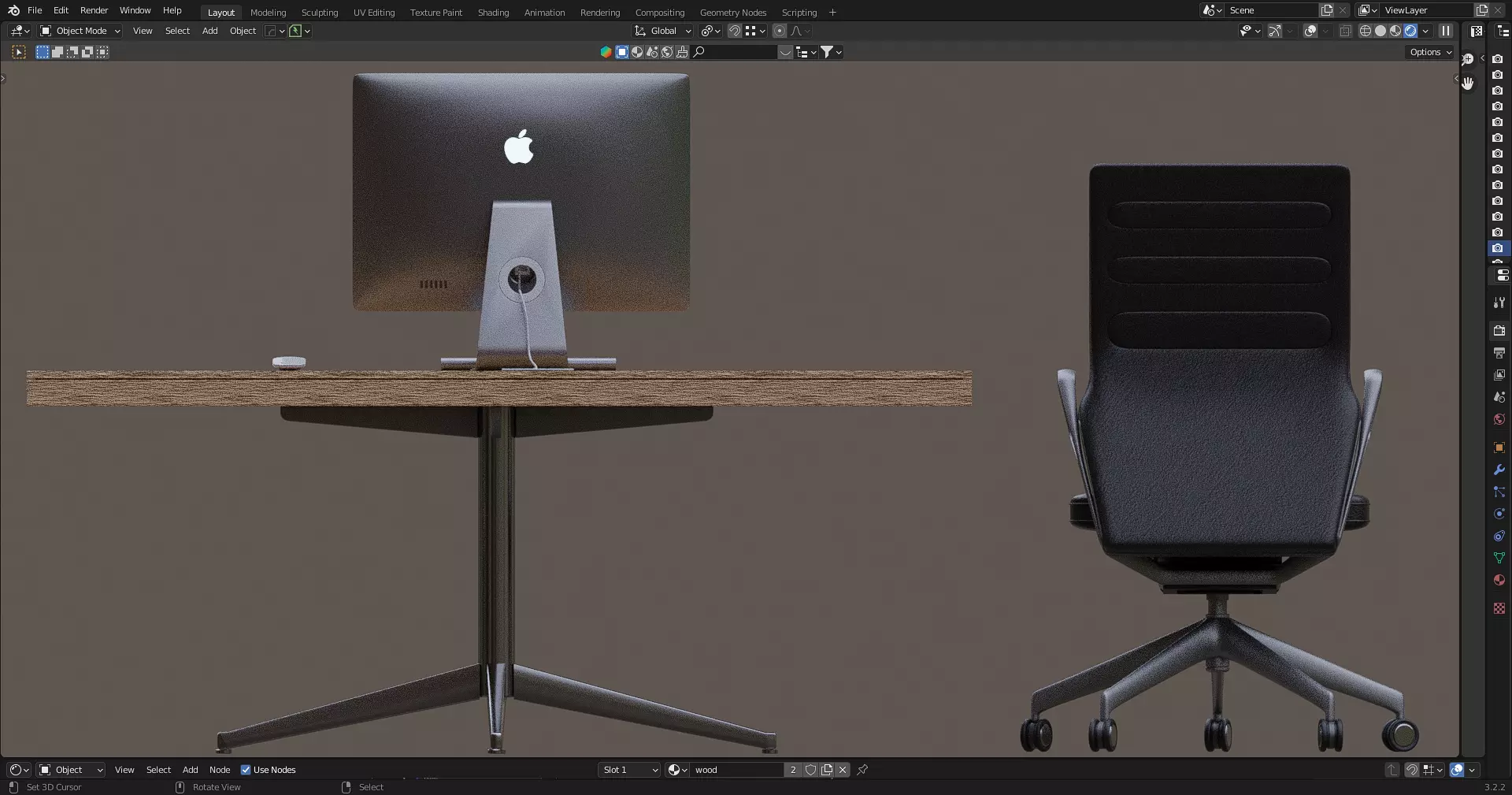The height and width of the screenshot is (795, 1512).
Task: Open the Modifier properties wrench tab
Action: [1499, 470]
